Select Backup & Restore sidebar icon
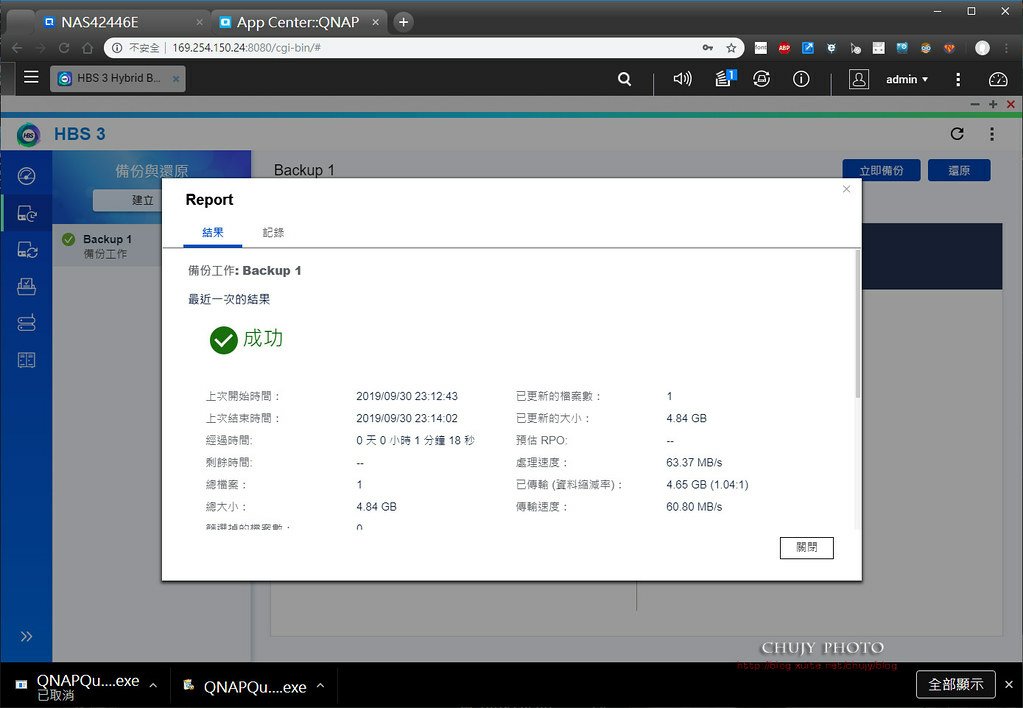The width and height of the screenshot is (1023, 708). 26,213
